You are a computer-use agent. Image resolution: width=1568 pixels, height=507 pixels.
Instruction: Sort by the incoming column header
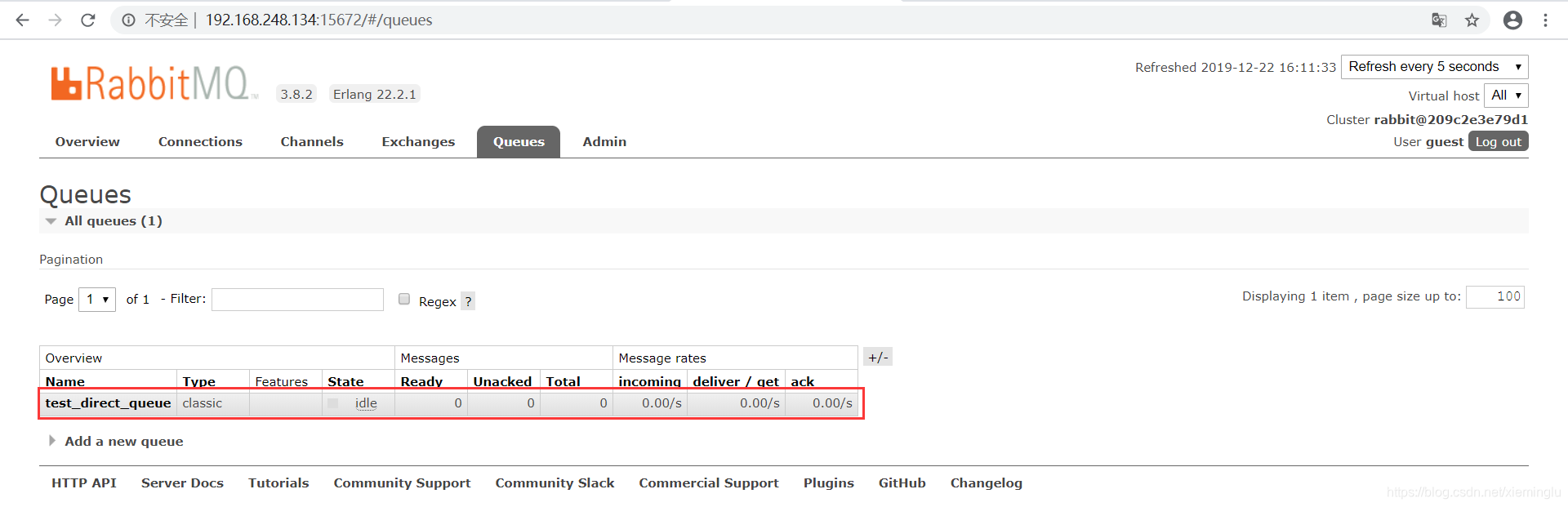pos(649,381)
